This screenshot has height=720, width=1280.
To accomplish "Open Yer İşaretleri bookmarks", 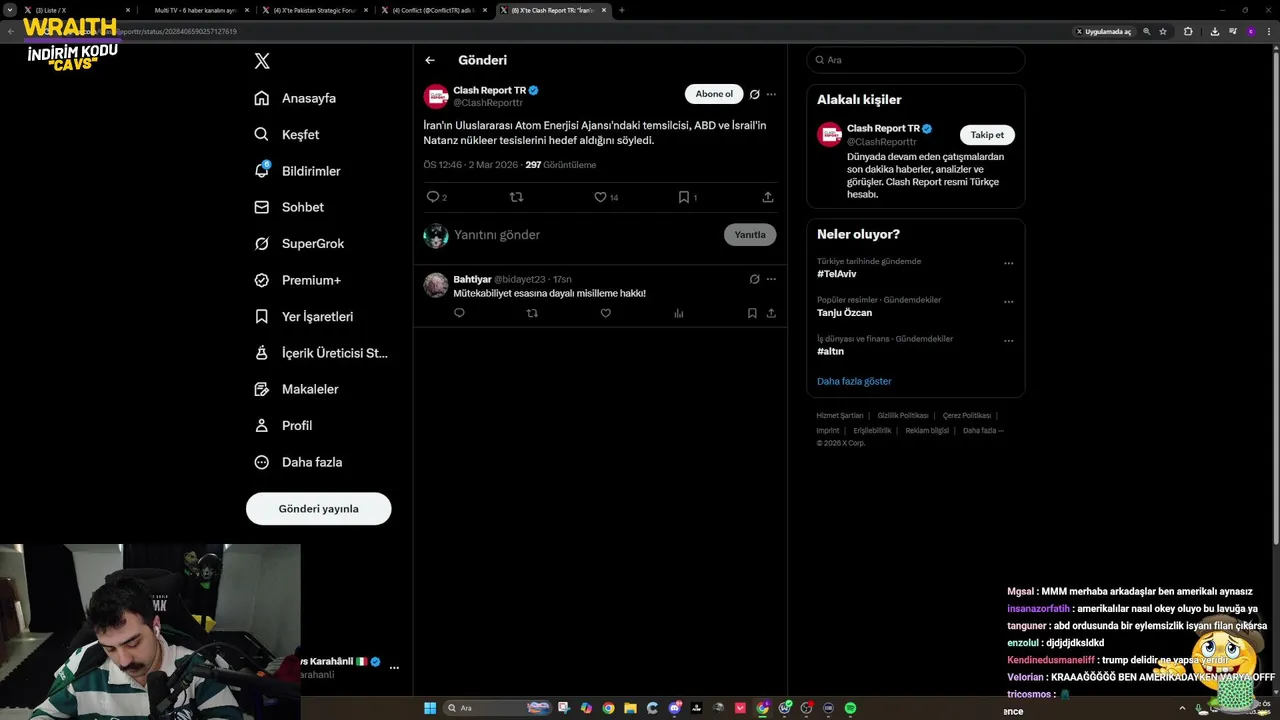I will tap(304, 316).
